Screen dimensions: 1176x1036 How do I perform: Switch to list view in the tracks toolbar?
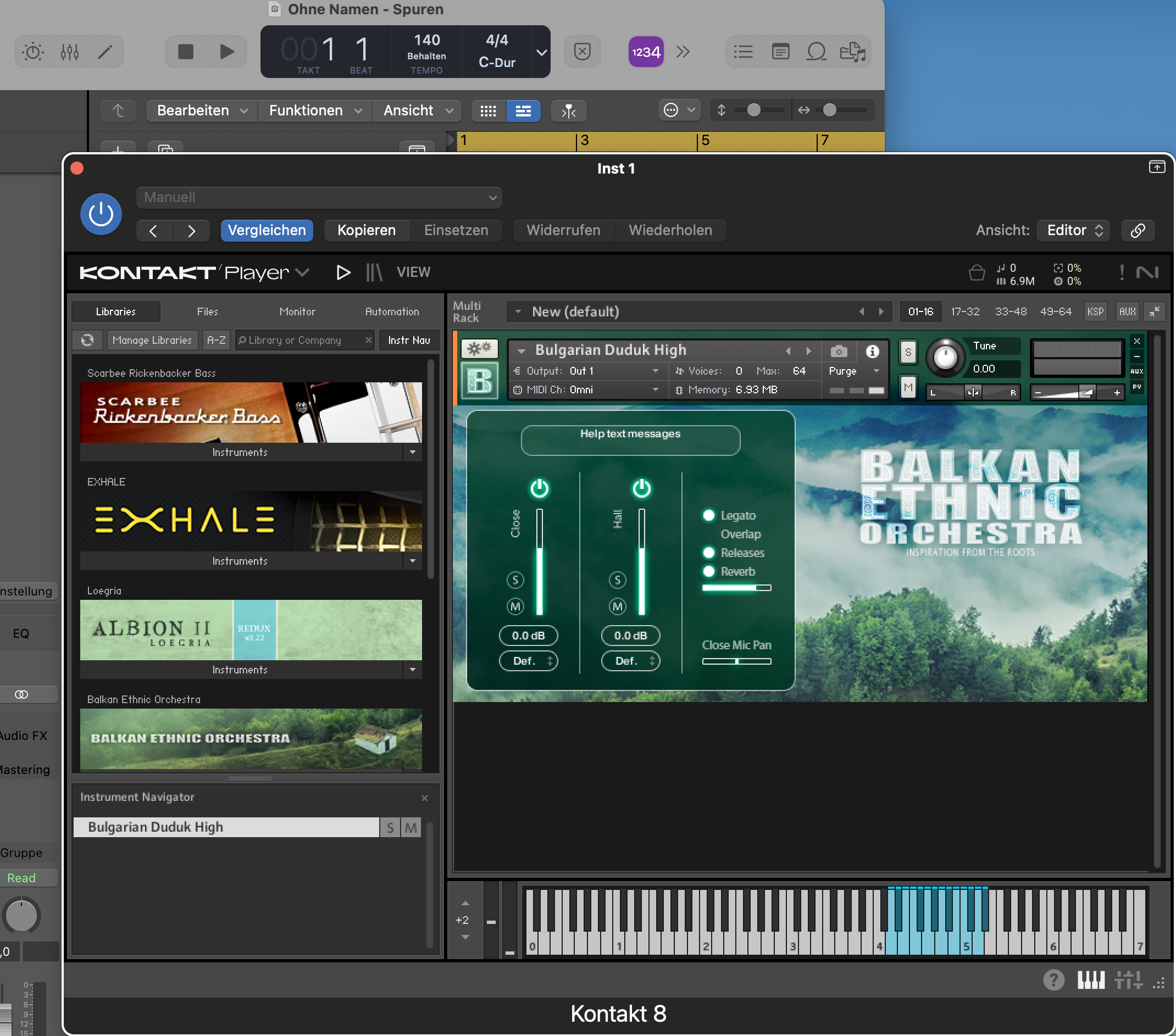[523, 111]
